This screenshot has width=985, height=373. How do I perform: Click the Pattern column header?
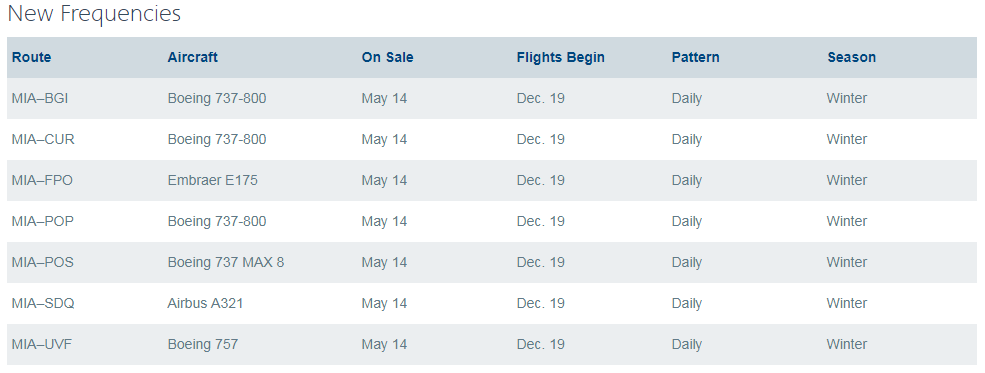[x=695, y=57]
